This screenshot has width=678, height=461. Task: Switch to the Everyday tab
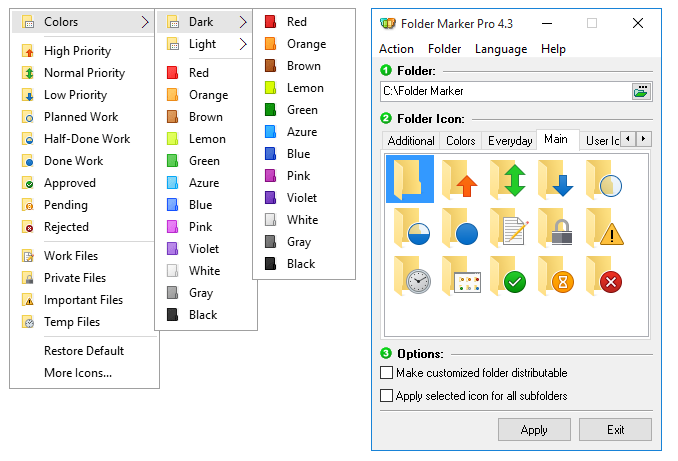point(509,141)
